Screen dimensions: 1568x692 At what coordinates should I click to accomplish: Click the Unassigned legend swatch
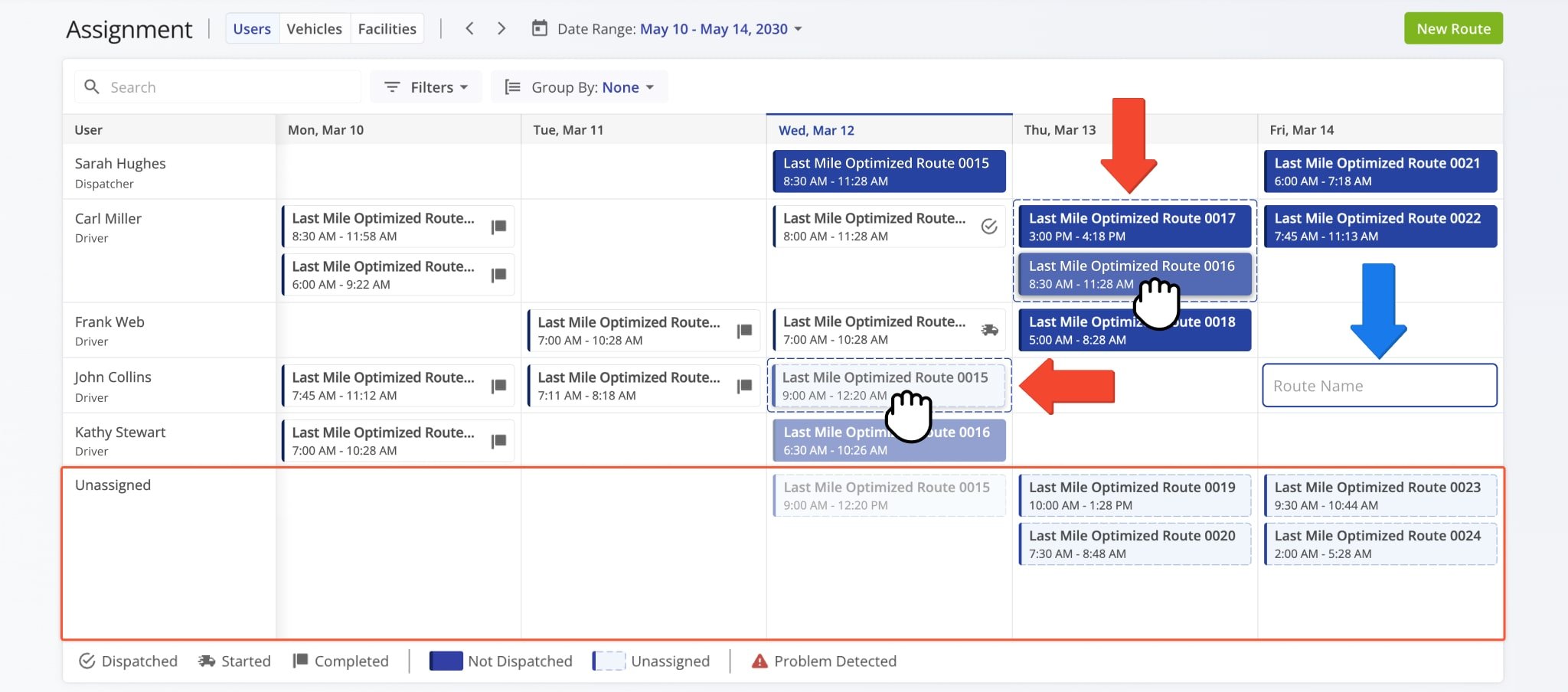609,661
